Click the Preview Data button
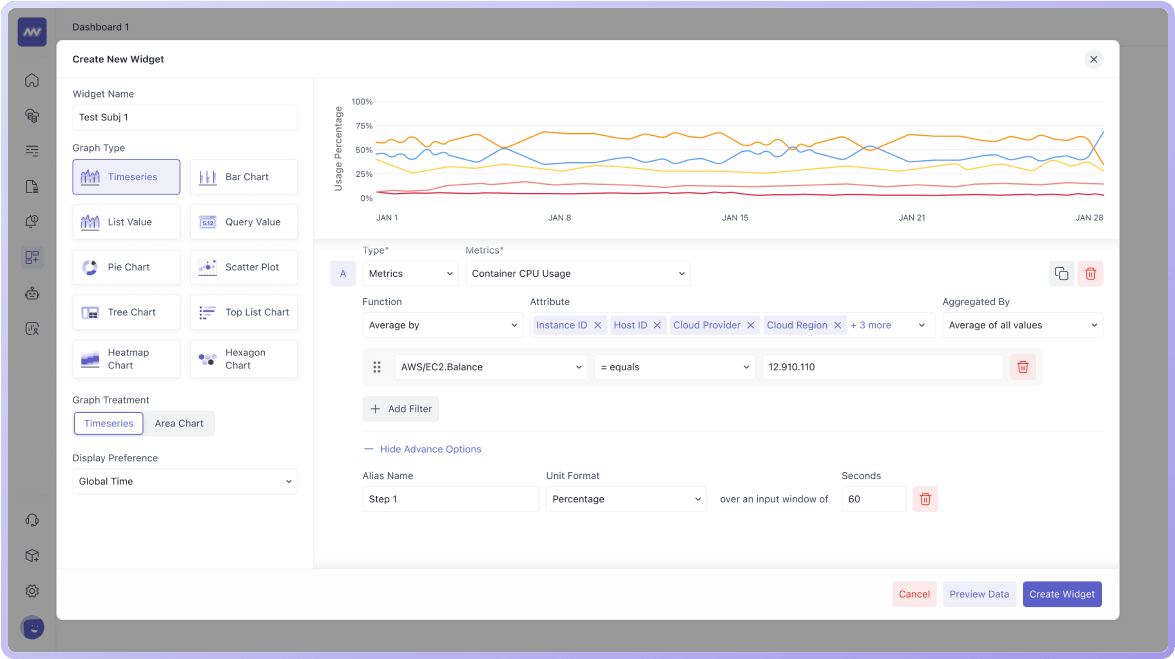The width and height of the screenshot is (1175, 659). click(x=979, y=595)
